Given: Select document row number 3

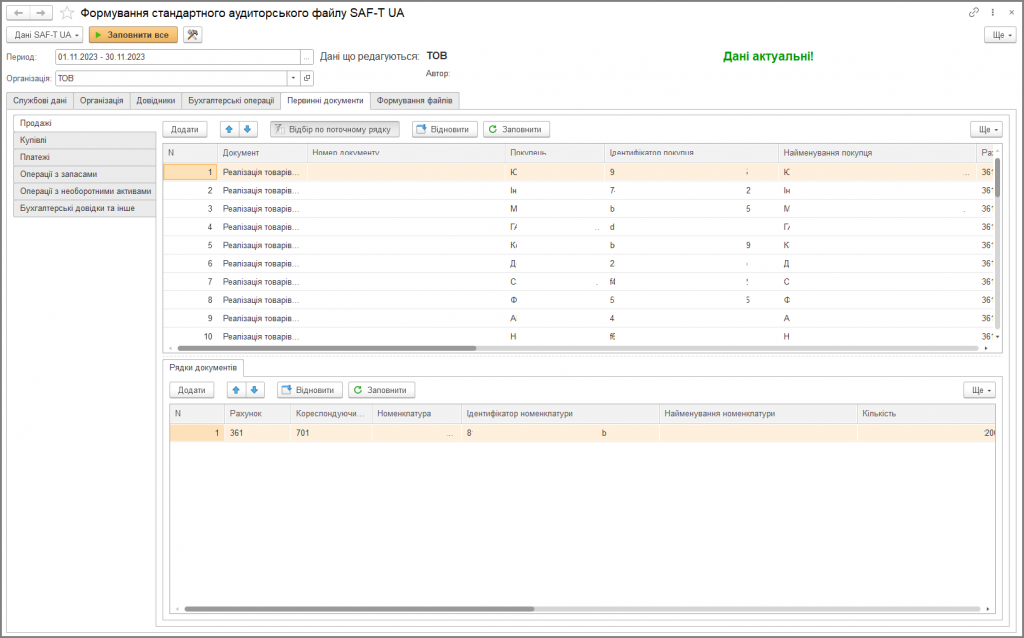Looking at the screenshot, I should pos(579,209).
